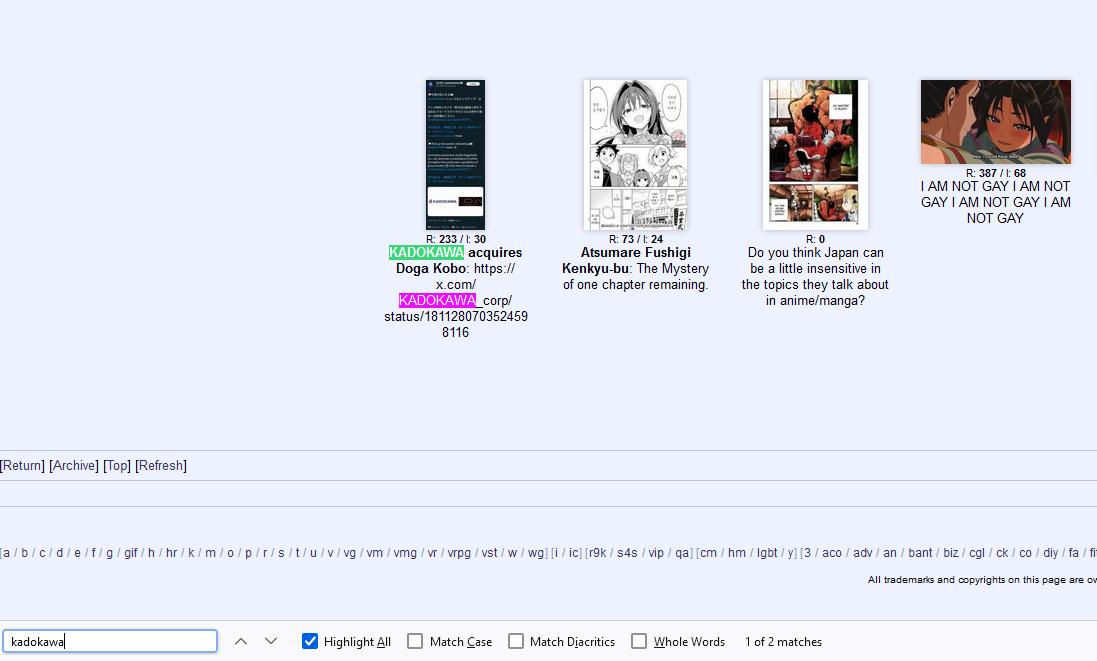
Task: Open the 'a' board link
Action: (x=6, y=553)
